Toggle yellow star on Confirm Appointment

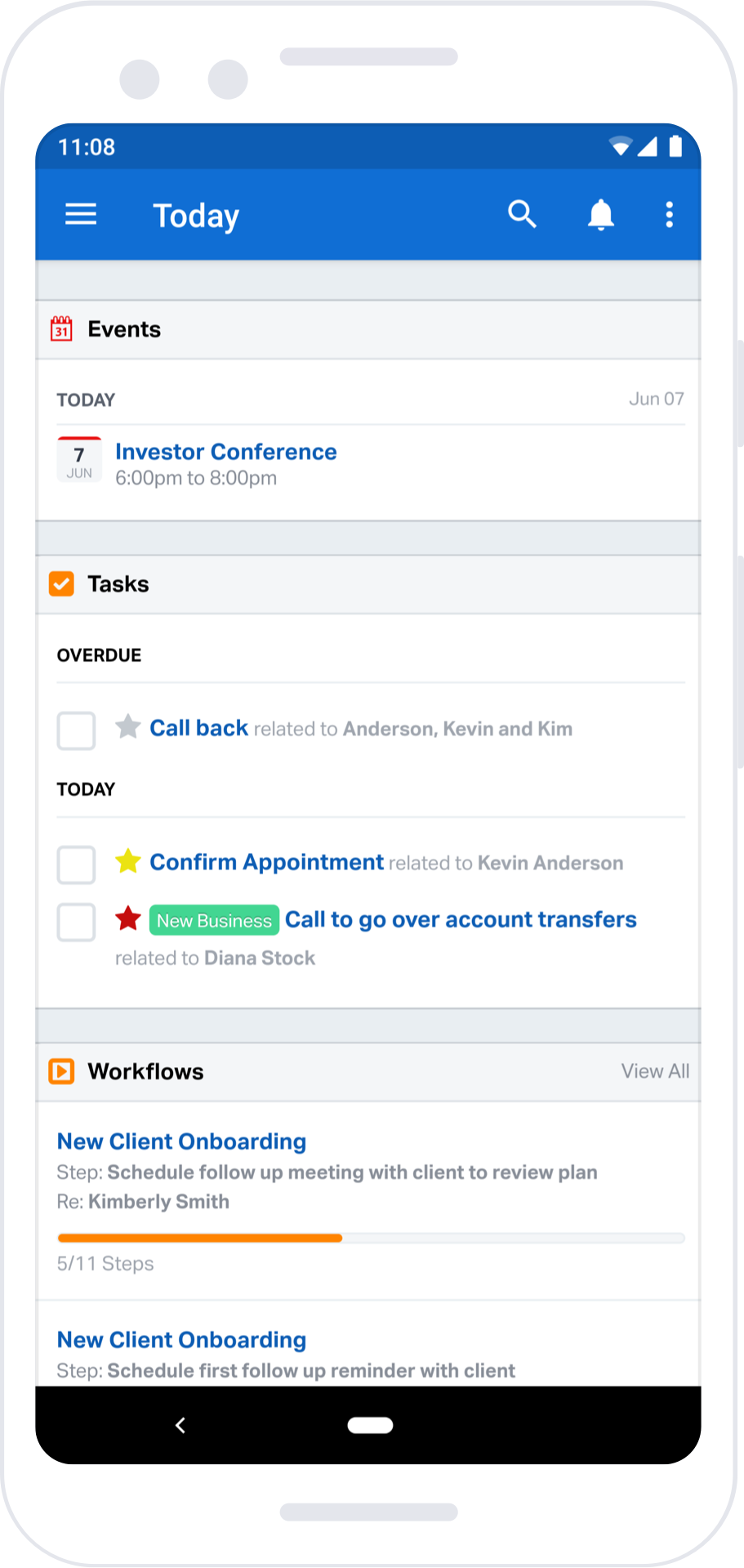pos(127,861)
